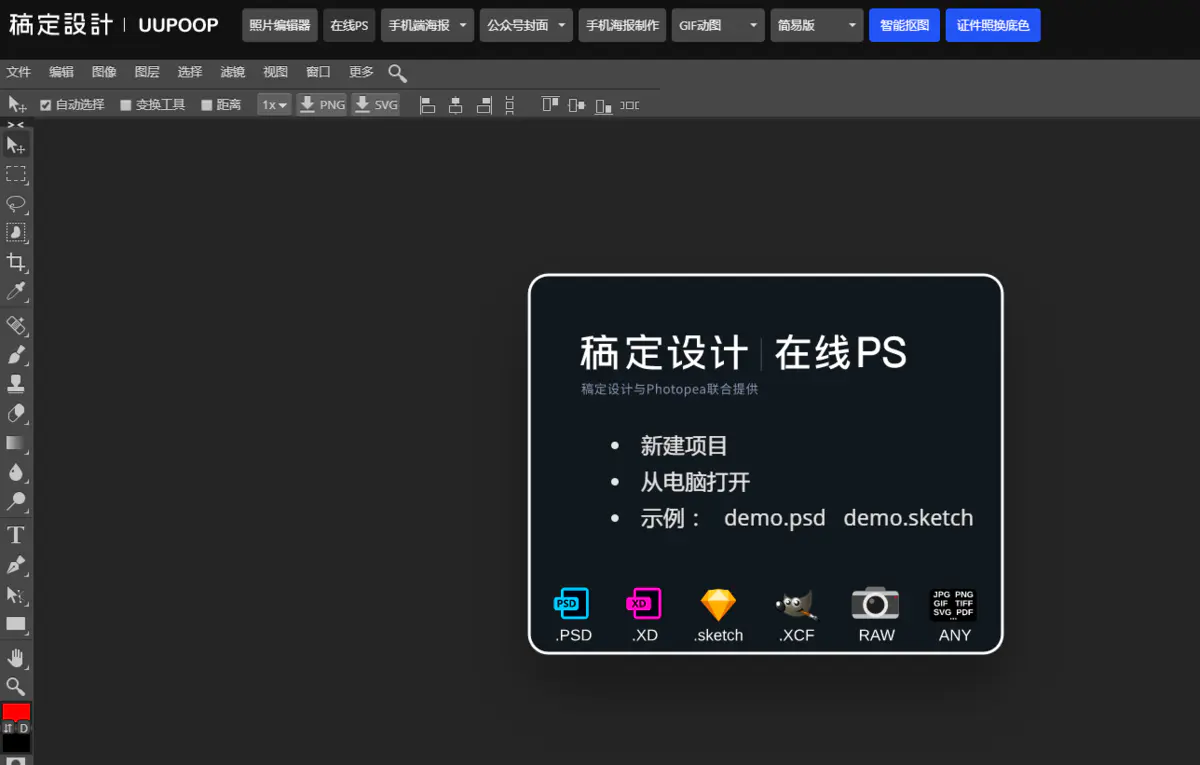
Task: Click the 新建项目 link
Action: (684, 446)
